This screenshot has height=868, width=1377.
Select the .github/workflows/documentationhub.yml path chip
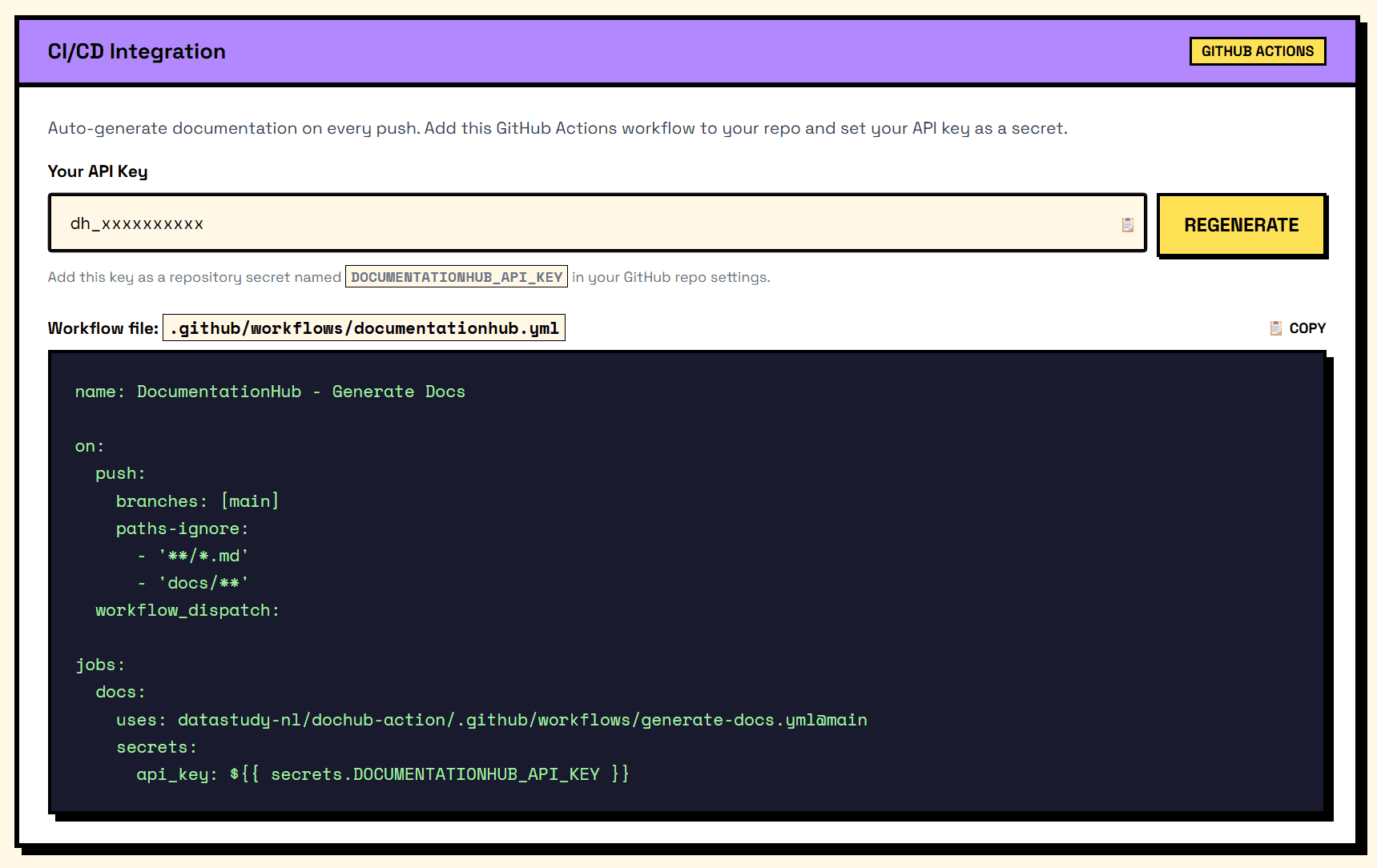pos(364,328)
